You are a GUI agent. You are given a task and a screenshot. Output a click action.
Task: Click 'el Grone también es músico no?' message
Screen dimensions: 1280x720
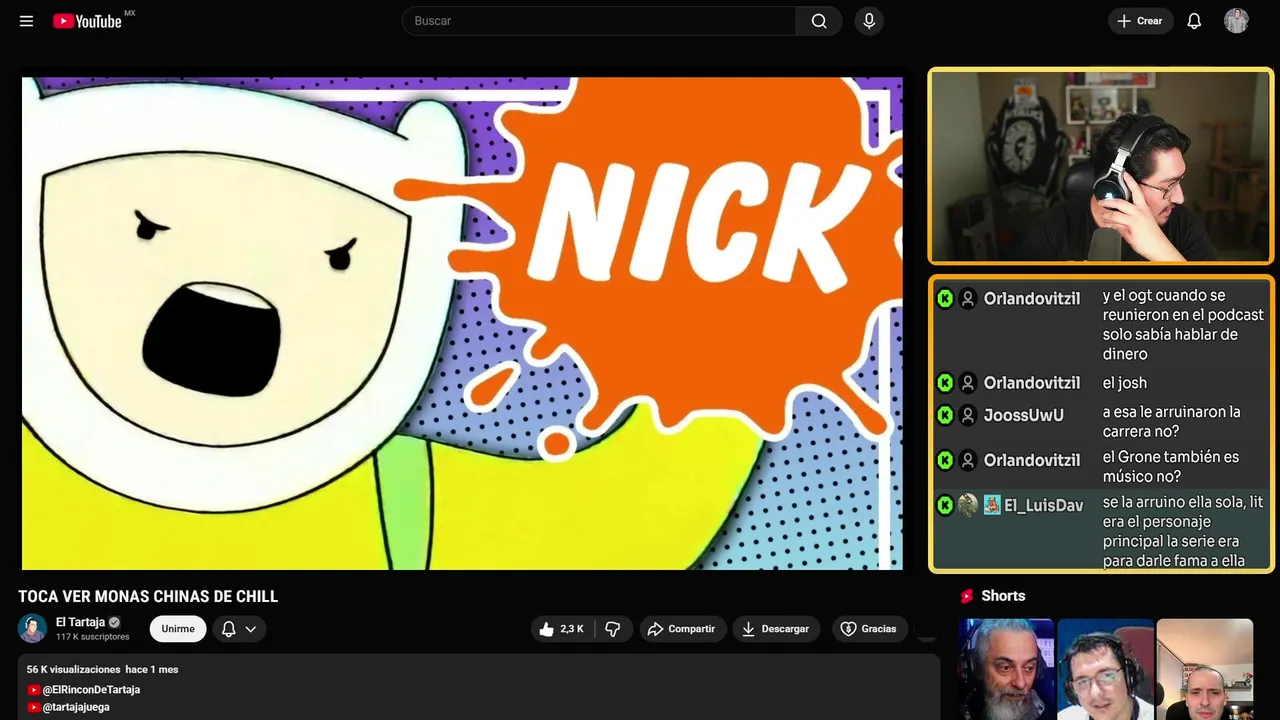pyautogui.click(x=1171, y=467)
